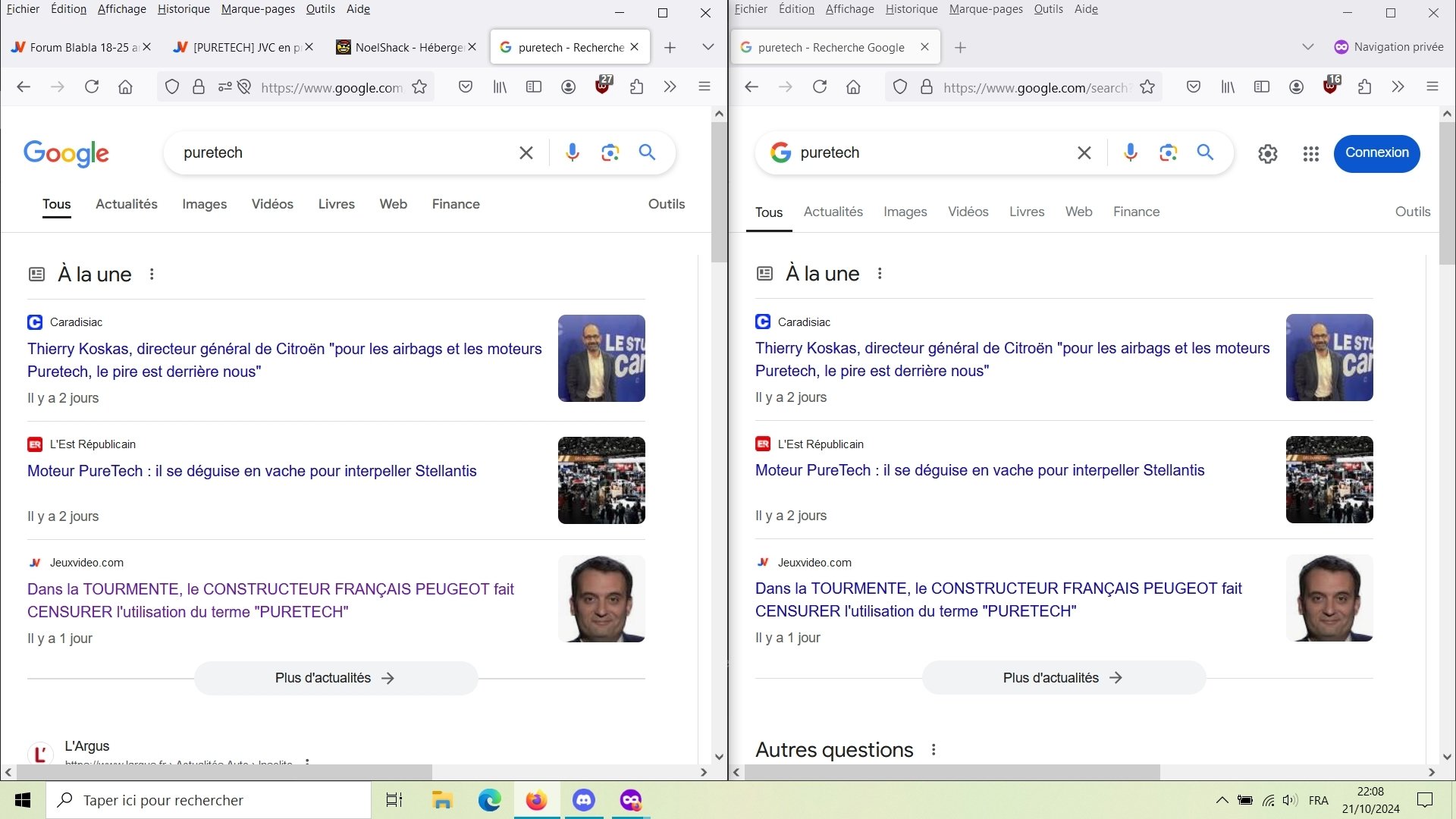
Task: Open Autres questions three-dot menu
Action: [x=934, y=750]
